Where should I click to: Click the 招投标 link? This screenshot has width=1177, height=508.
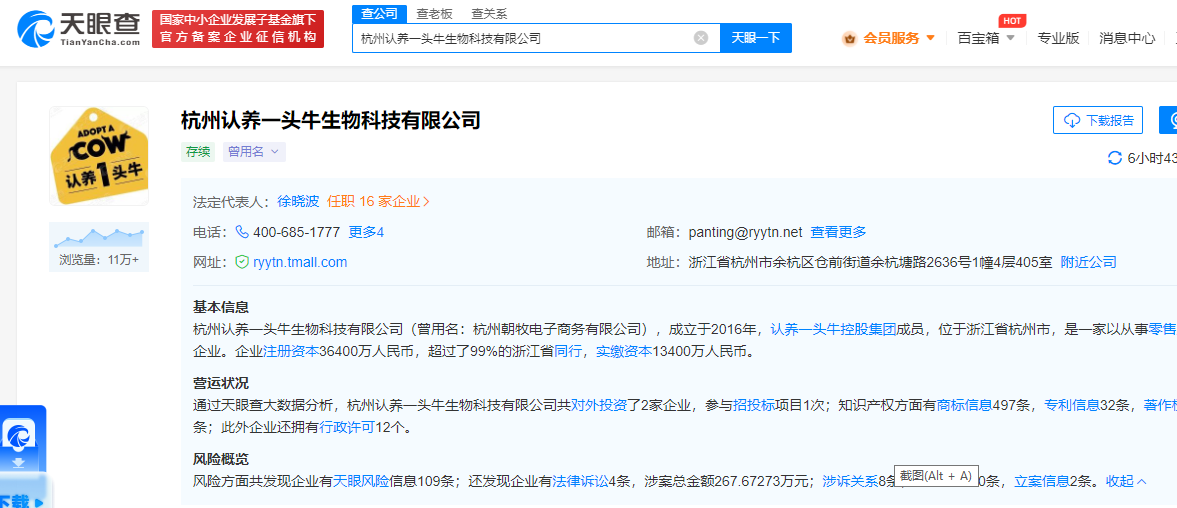click(x=754, y=405)
